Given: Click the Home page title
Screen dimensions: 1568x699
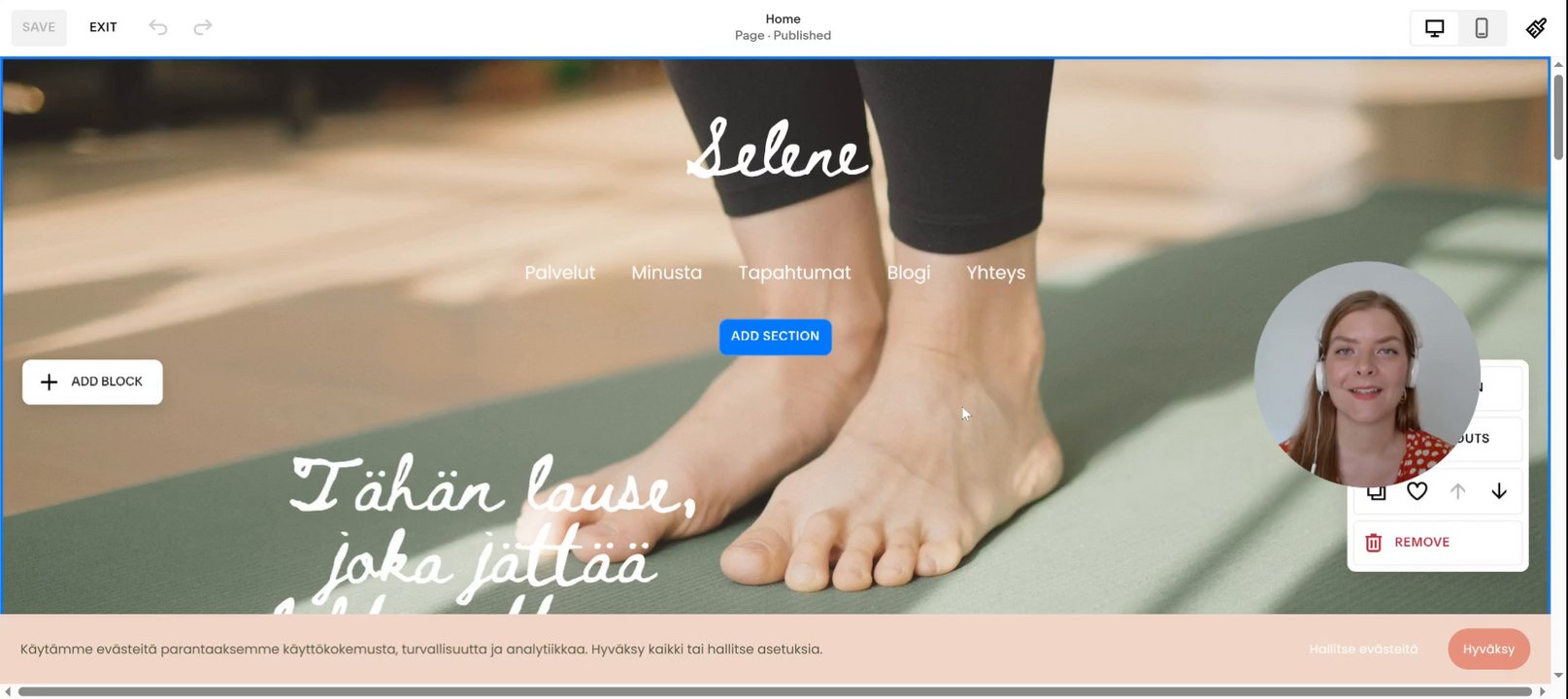Looking at the screenshot, I should click(783, 18).
